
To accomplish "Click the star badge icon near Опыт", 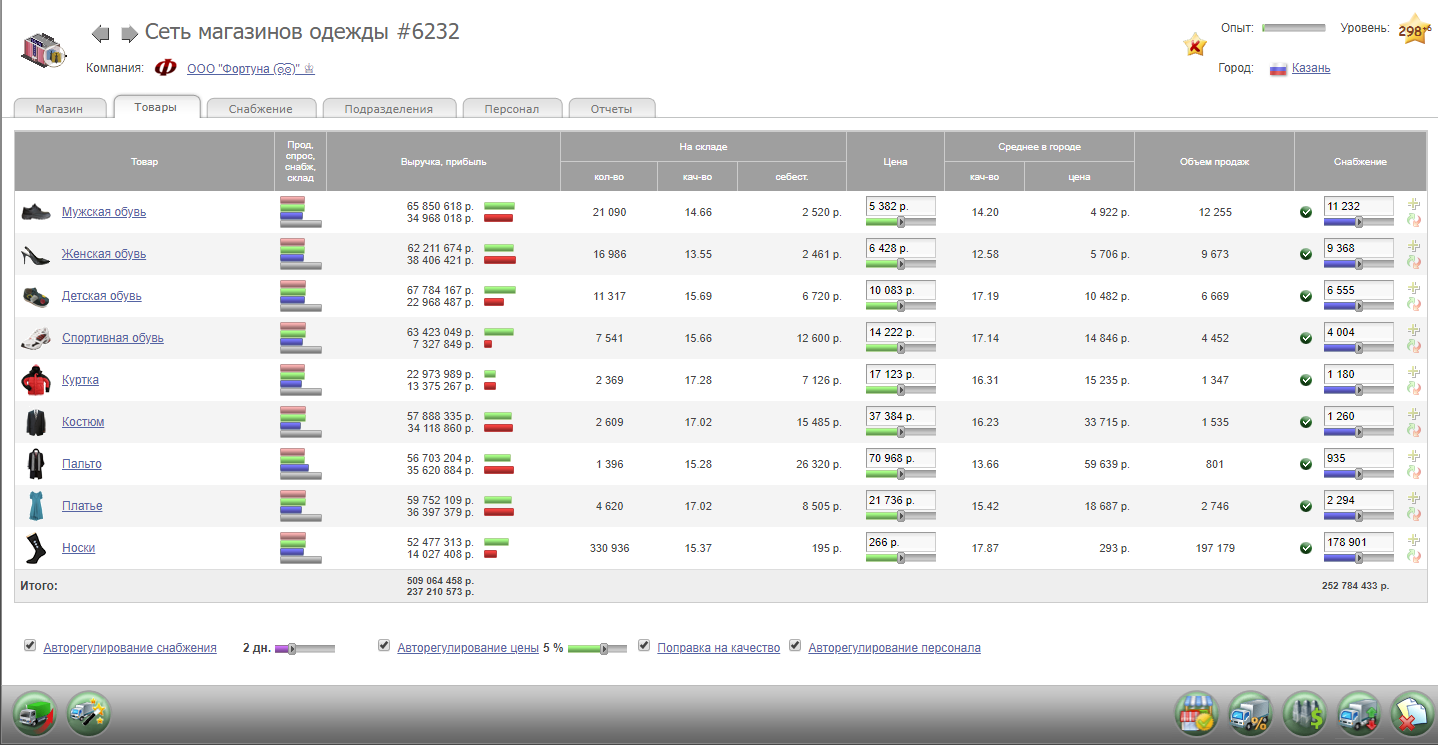I will click(1194, 45).
